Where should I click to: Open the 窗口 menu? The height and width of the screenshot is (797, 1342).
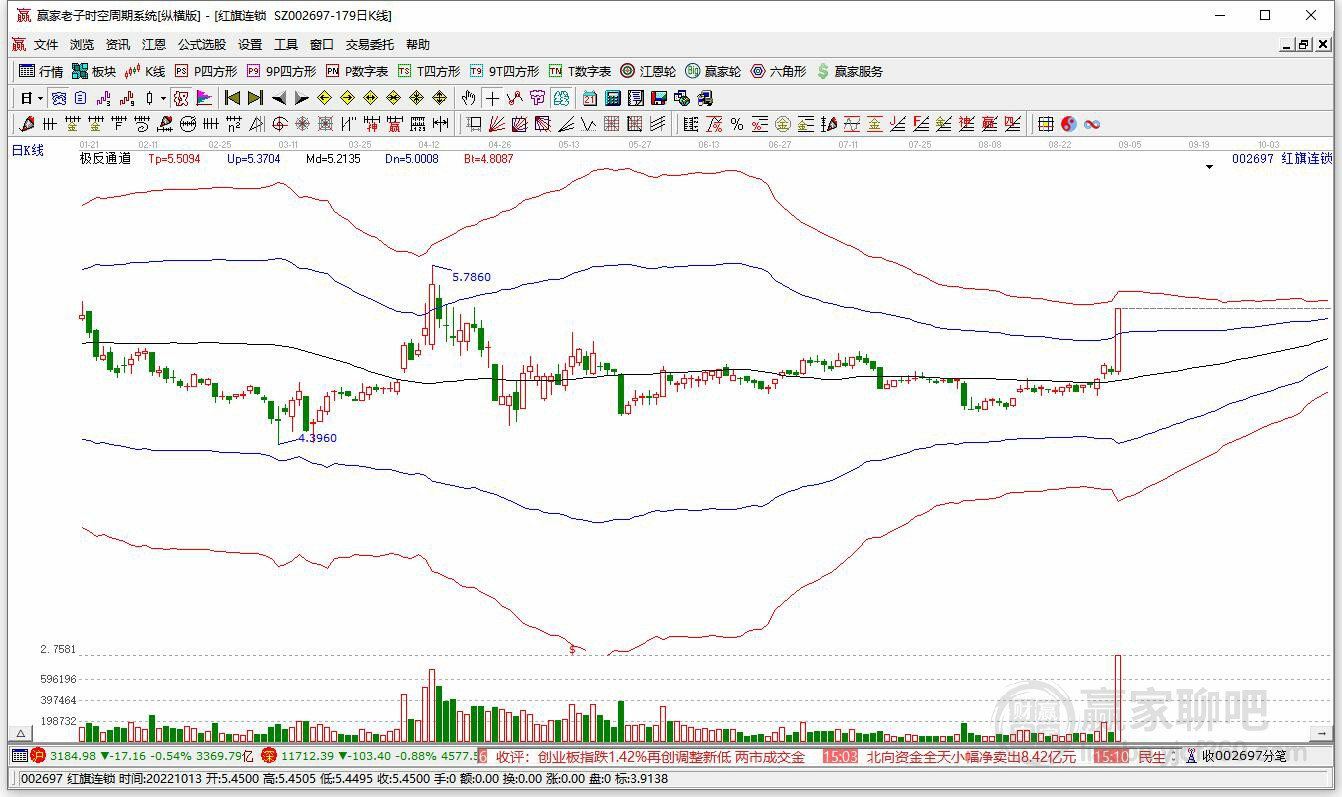coord(322,44)
